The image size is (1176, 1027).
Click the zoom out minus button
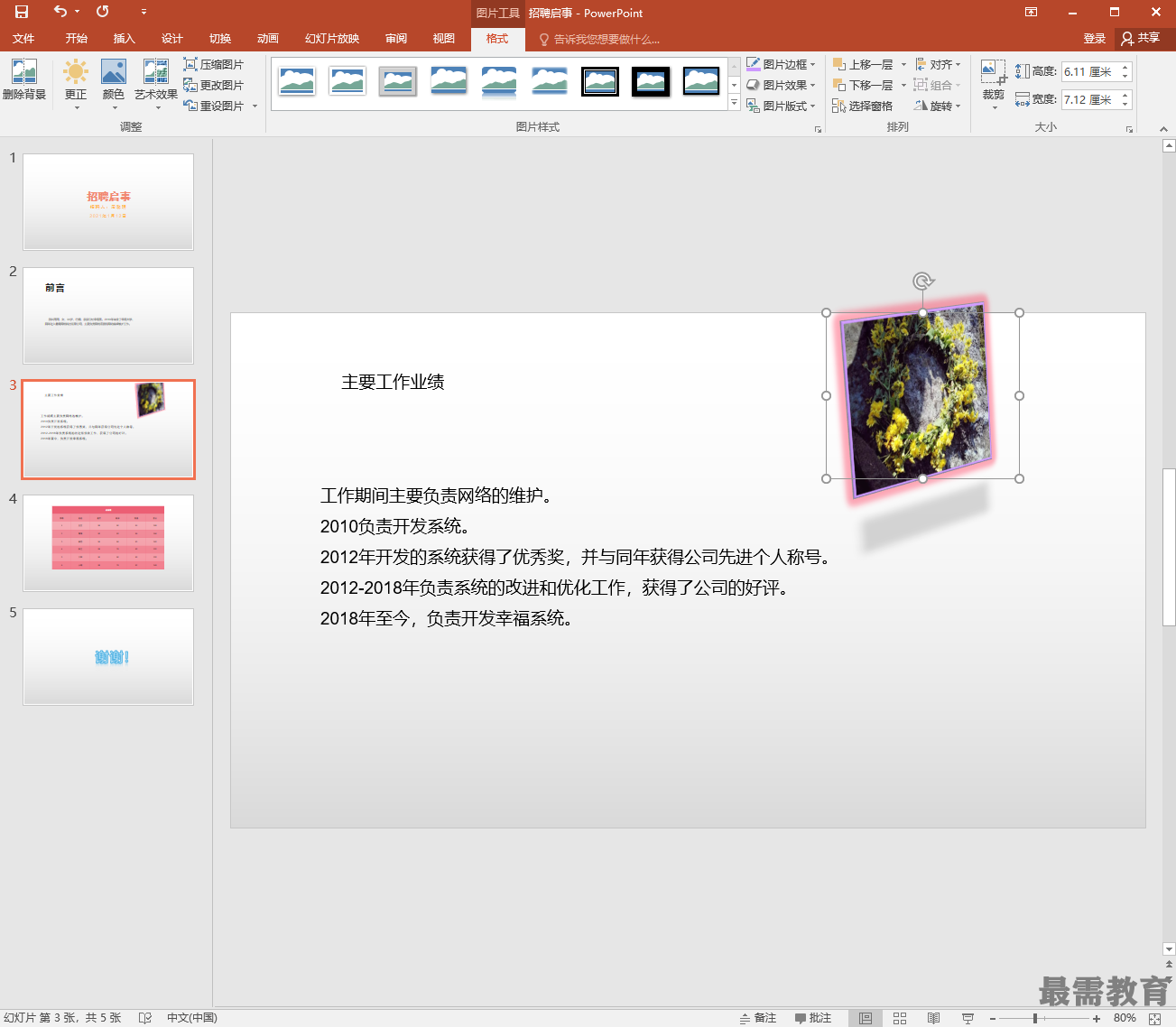(993, 1018)
